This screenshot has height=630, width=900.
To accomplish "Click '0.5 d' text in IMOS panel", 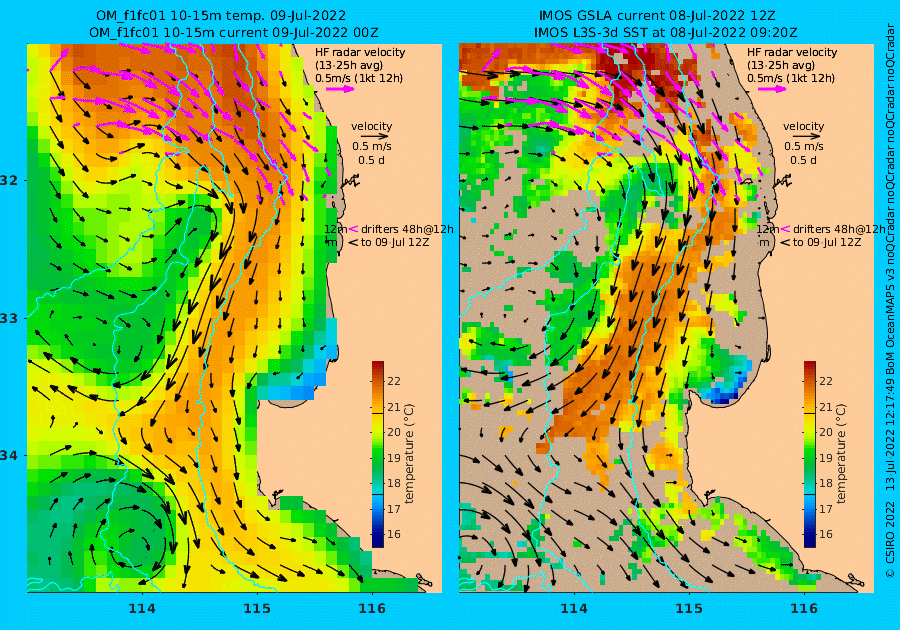I will [803, 160].
